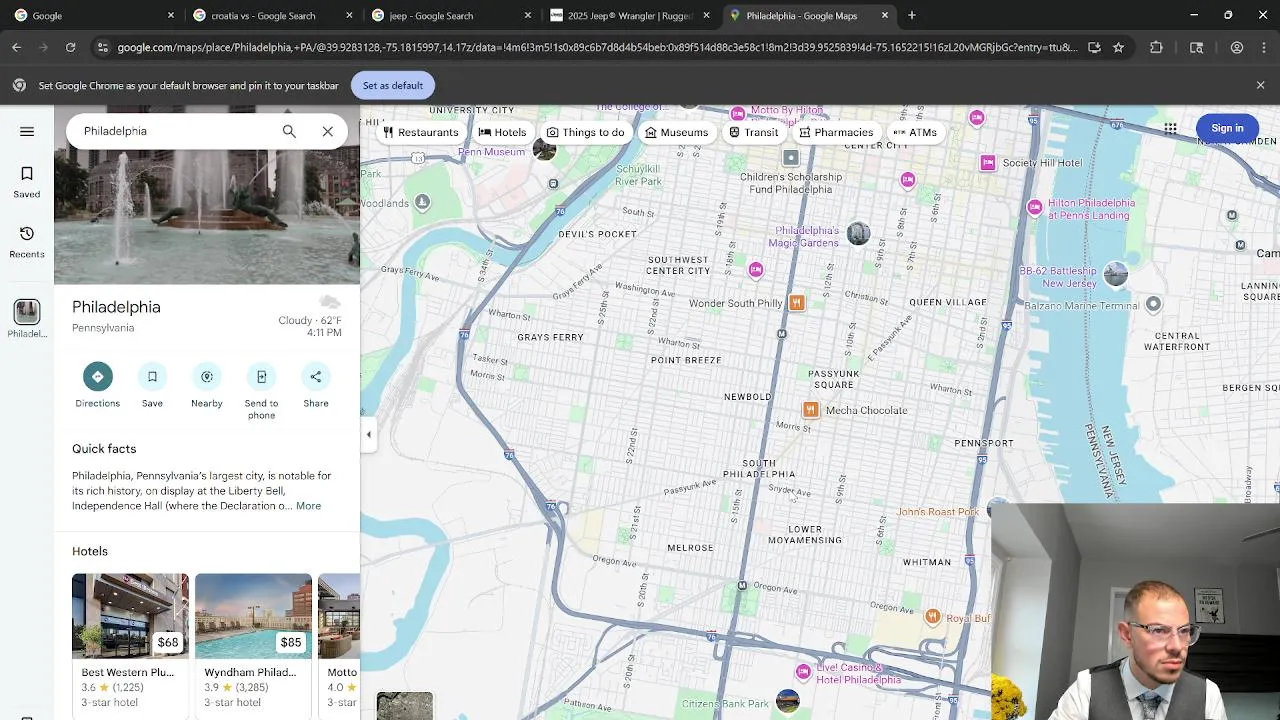This screenshot has height=720, width=1280.
Task: Click the Mecha Chocolate restaurant pin
Action: [x=811, y=410]
